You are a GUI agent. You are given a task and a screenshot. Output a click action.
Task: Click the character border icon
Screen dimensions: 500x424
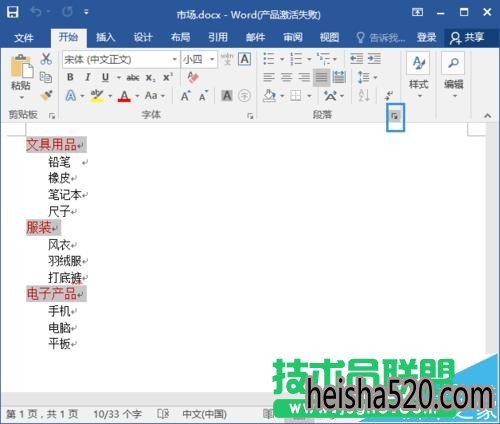(244, 59)
